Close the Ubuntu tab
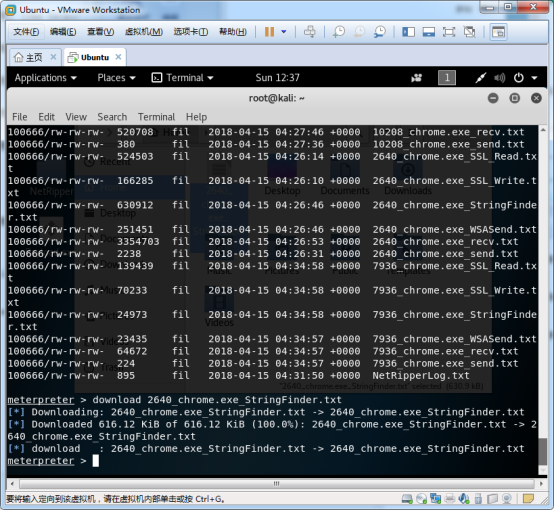This screenshot has height=510, width=554. [x=118, y=57]
